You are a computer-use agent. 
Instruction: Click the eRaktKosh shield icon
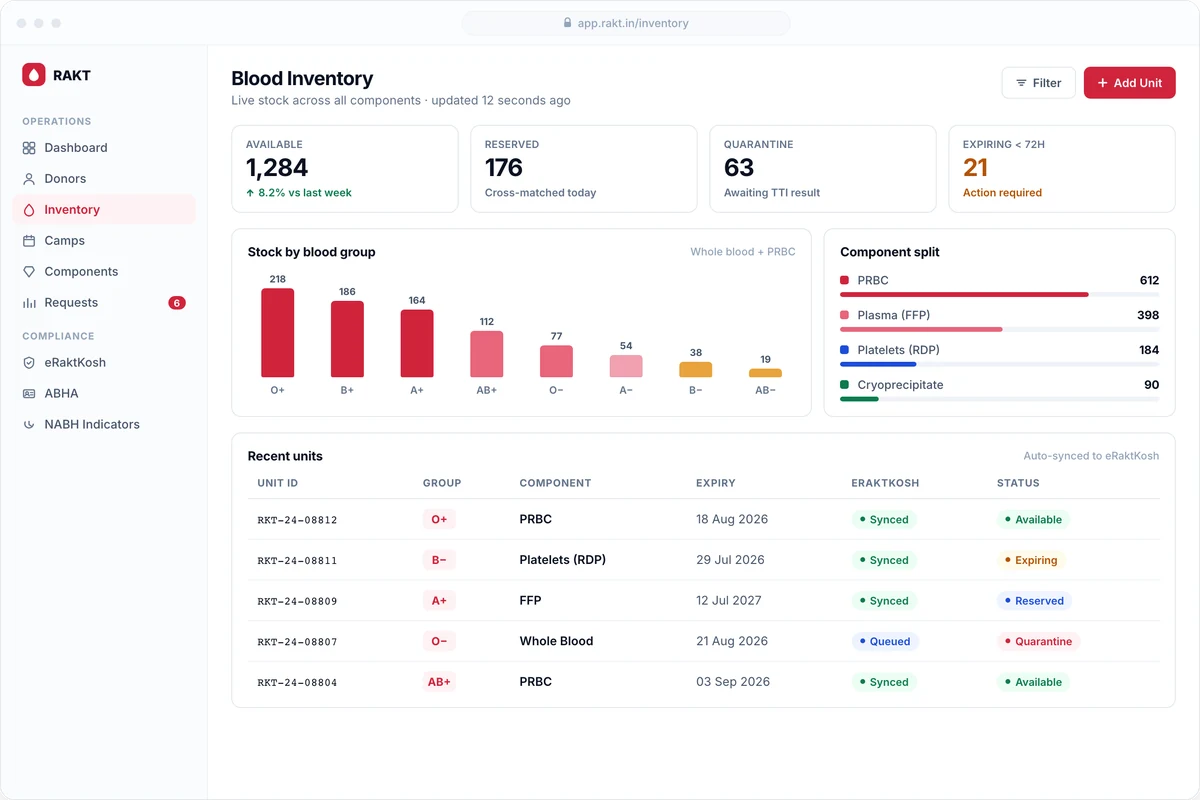tap(29, 363)
